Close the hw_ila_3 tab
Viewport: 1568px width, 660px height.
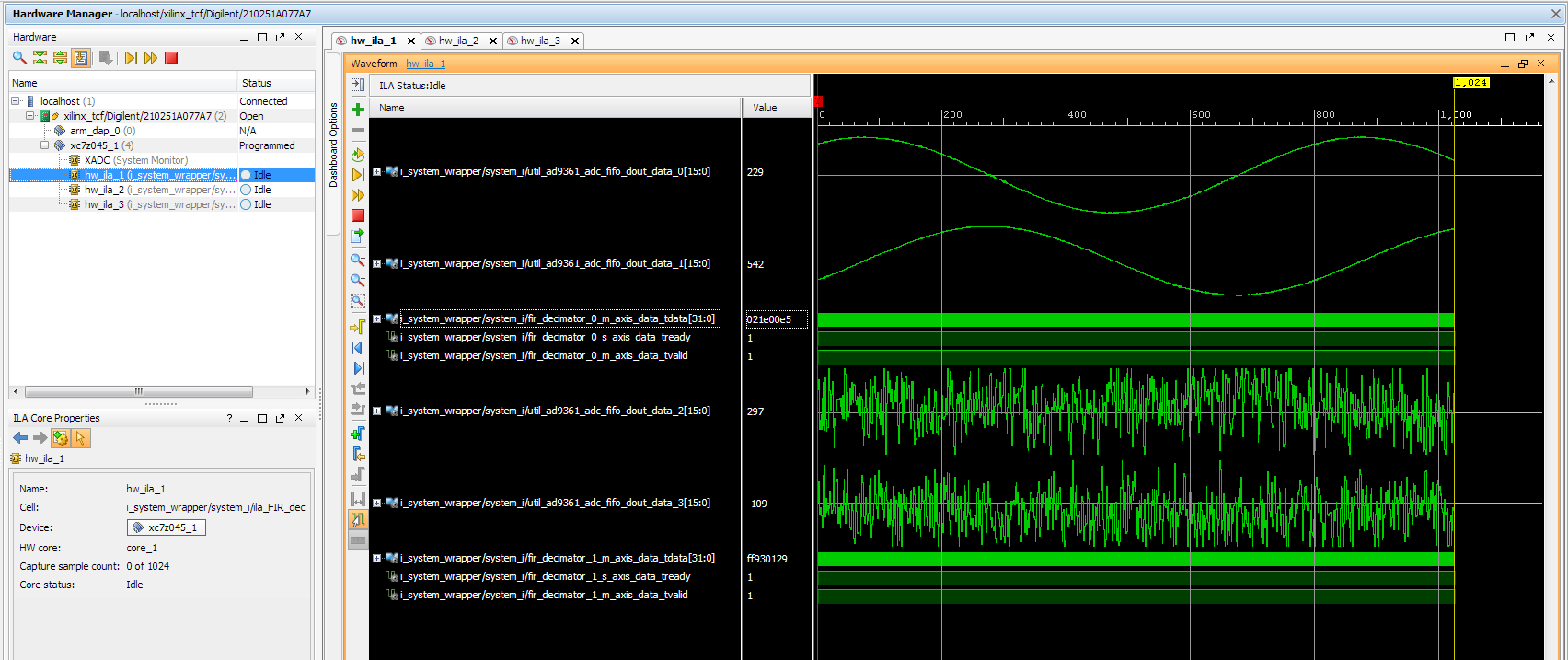[575, 41]
